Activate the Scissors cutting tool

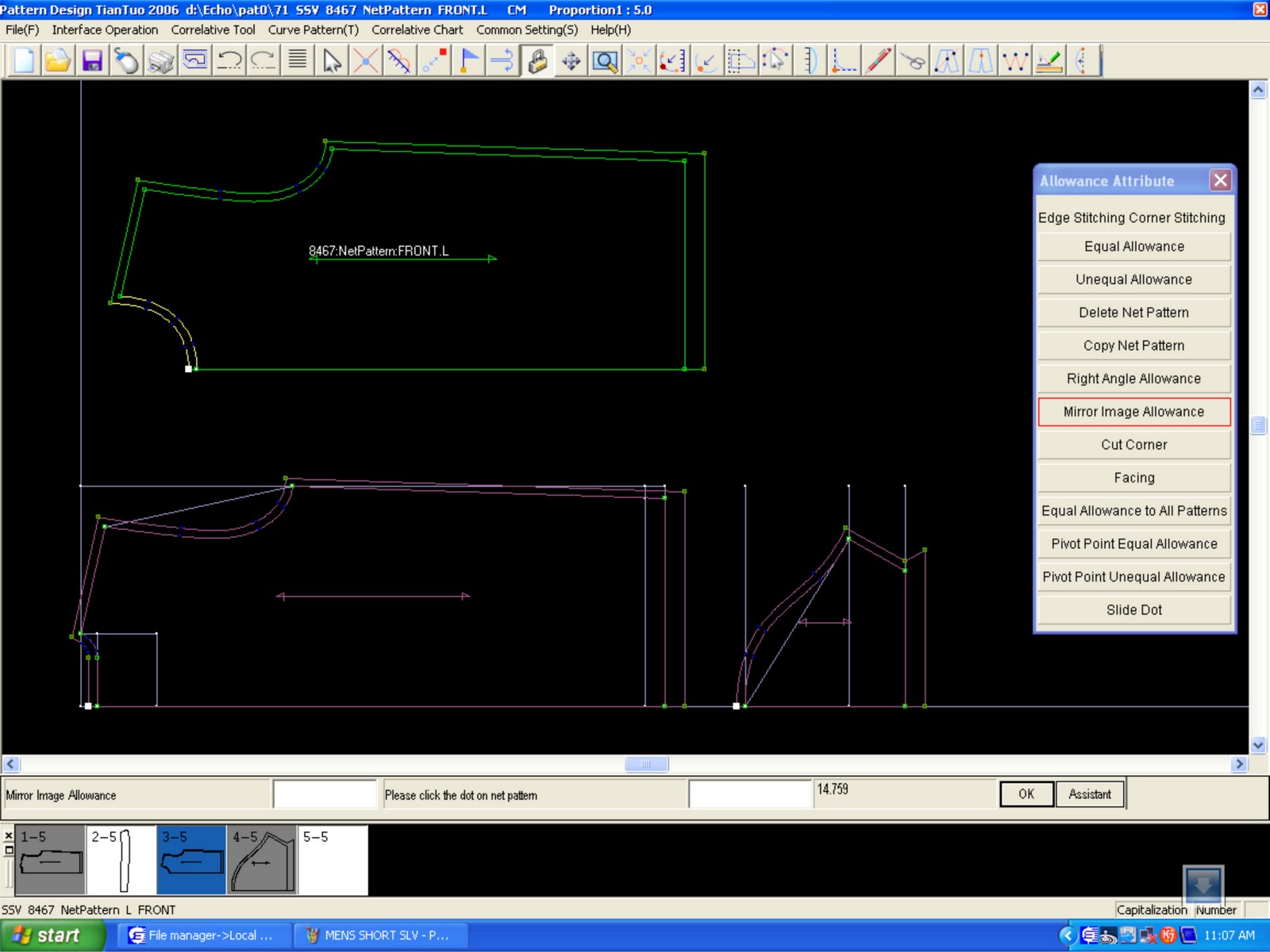pos(911,61)
